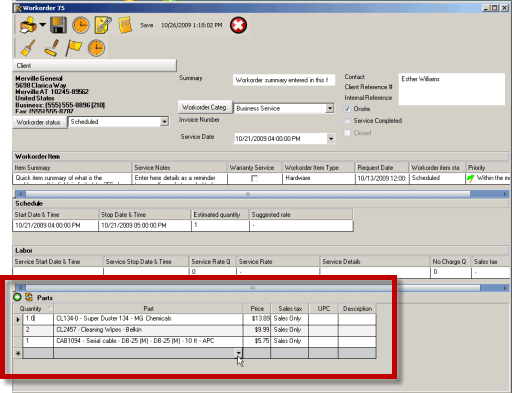Viewport: 512px width, 393px height.
Task: Click the new row asterisk selector in Parts
Action: click(x=18, y=353)
